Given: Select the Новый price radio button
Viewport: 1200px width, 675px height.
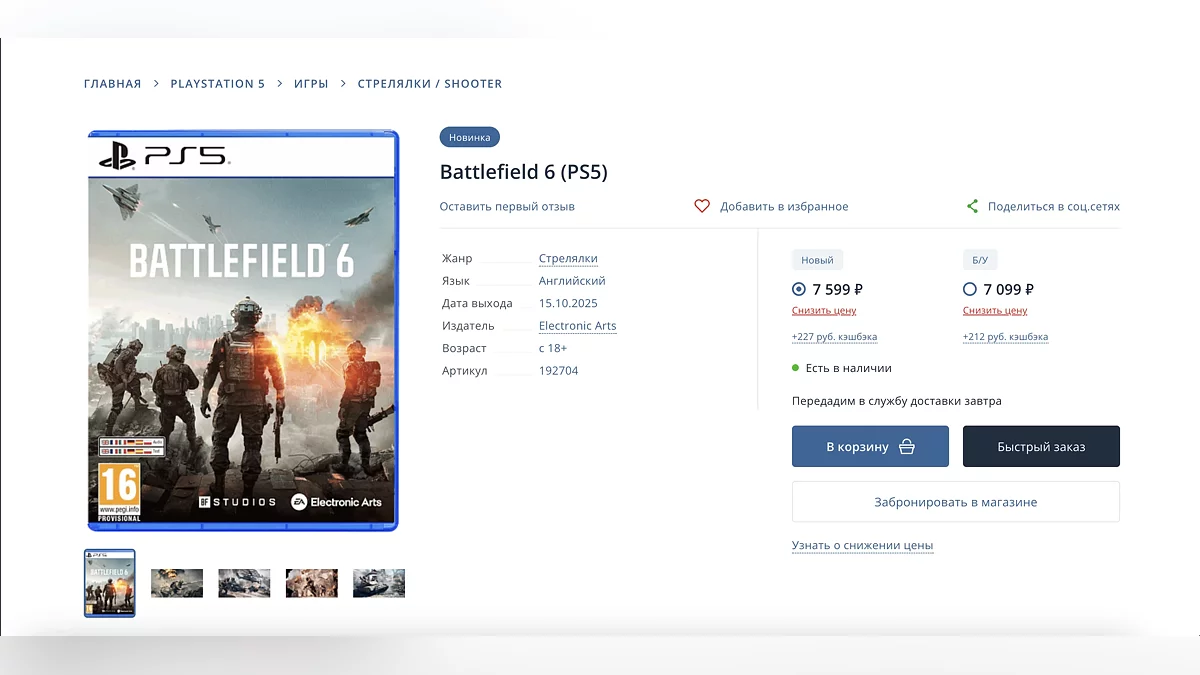Looking at the screenshot, I should pos(799,289).
